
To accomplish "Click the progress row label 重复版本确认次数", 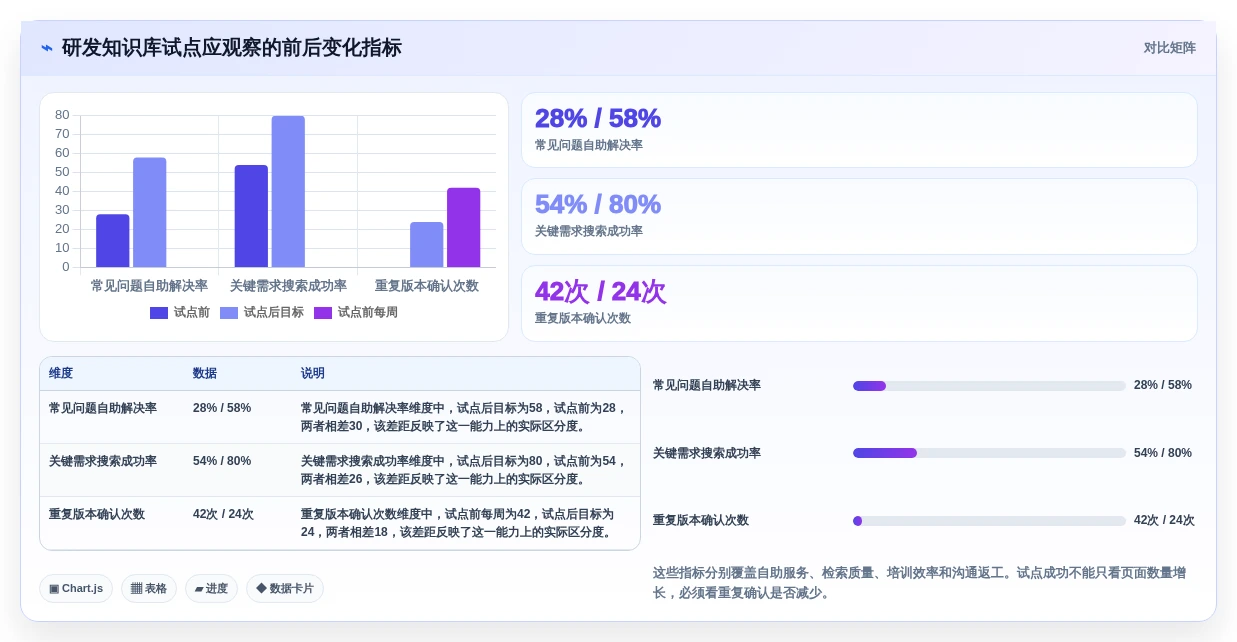I will coord(701,521).
